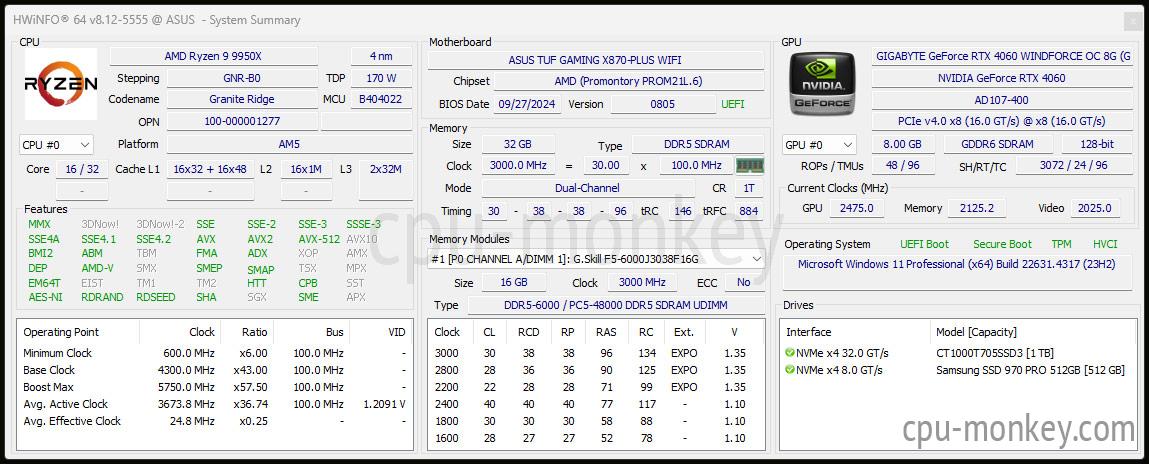Click the GDDR6 SDRAM field
1149x464 pixels.
point(997,144)
